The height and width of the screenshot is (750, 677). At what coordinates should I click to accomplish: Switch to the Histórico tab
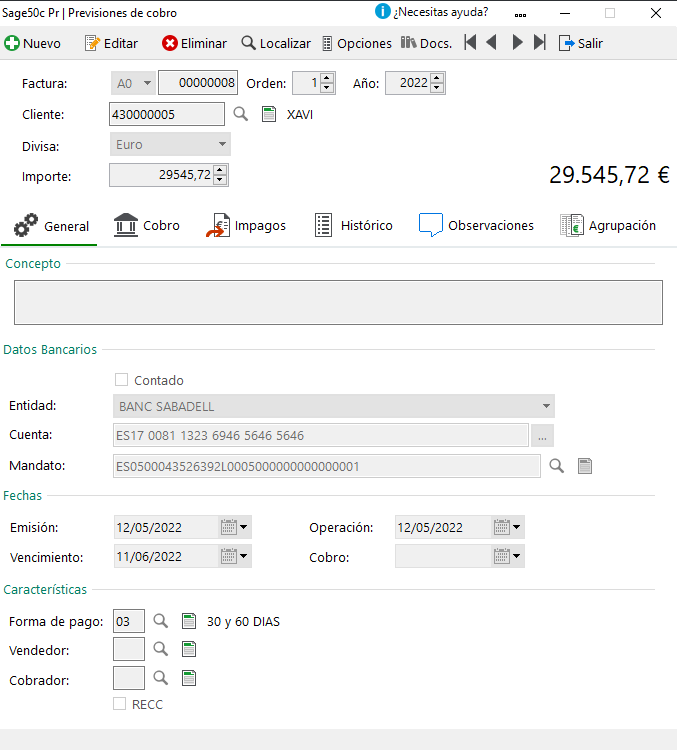tap(354, 225)
